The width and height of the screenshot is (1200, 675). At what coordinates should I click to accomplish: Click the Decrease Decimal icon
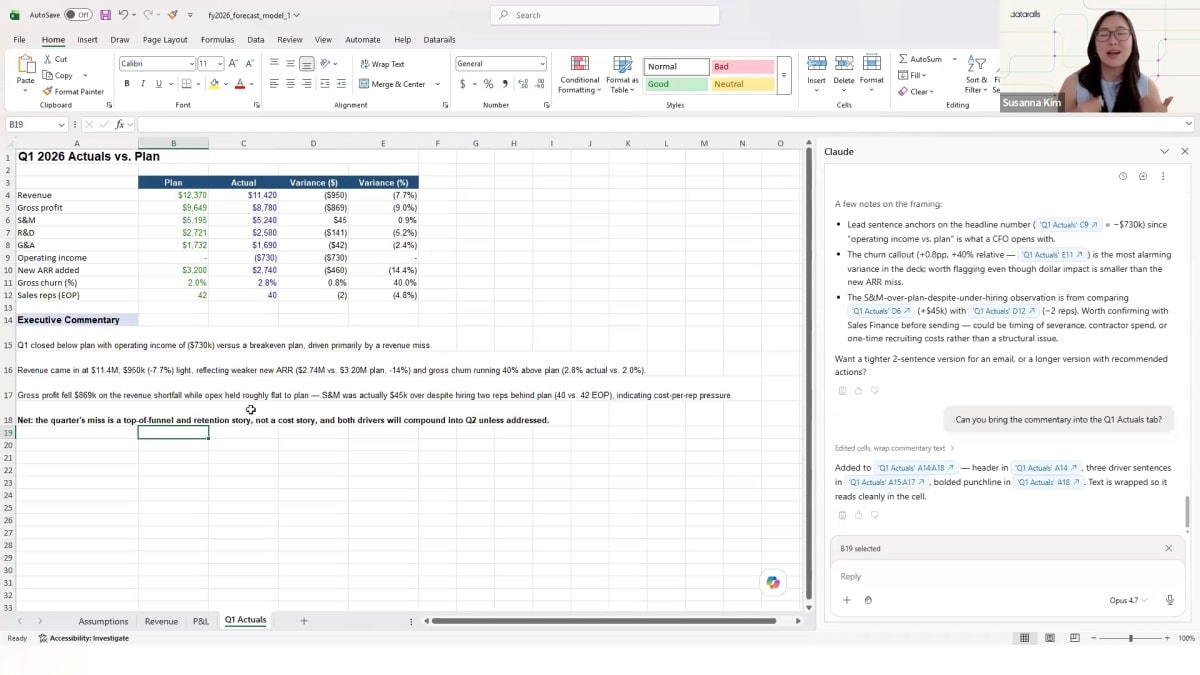coord(537,84)
